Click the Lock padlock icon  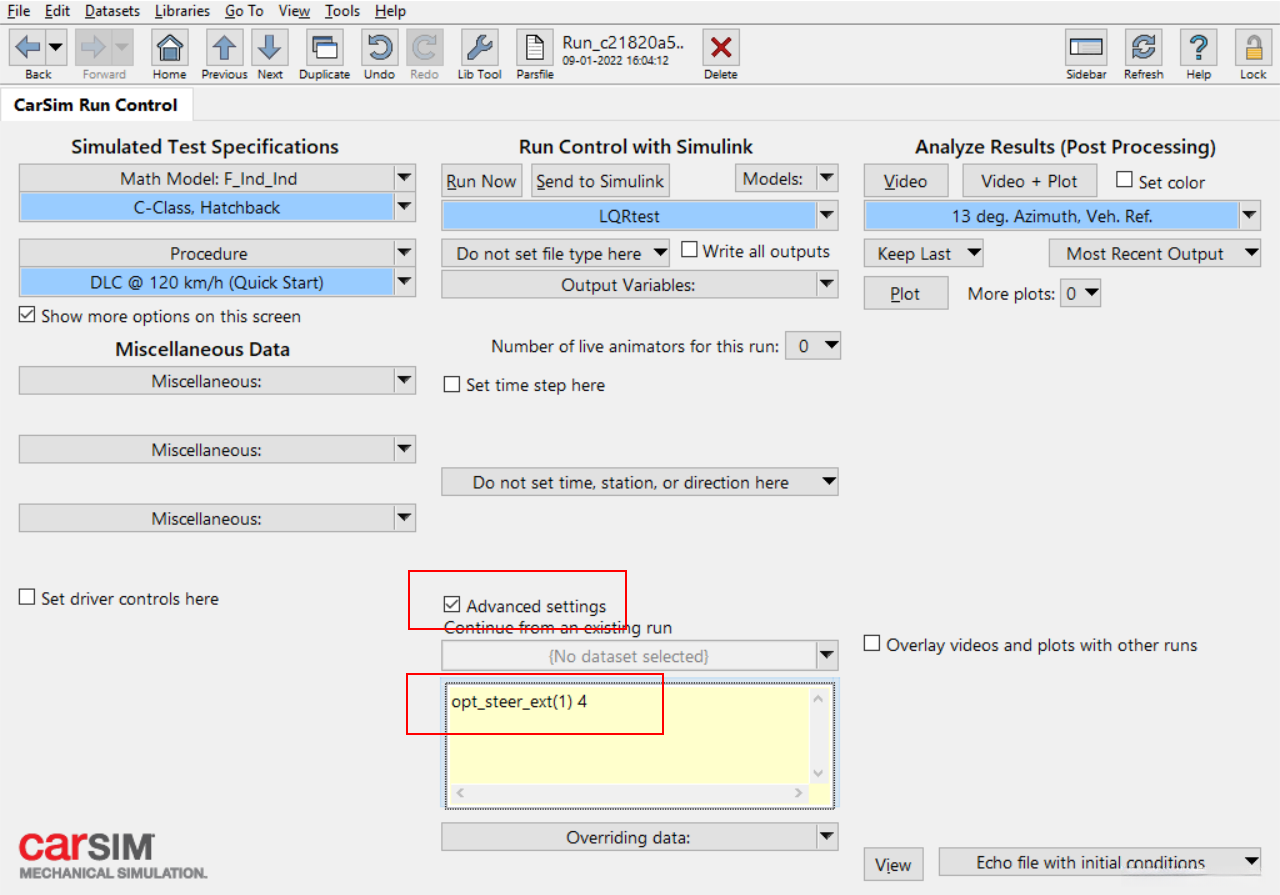tap(1253, 47)
